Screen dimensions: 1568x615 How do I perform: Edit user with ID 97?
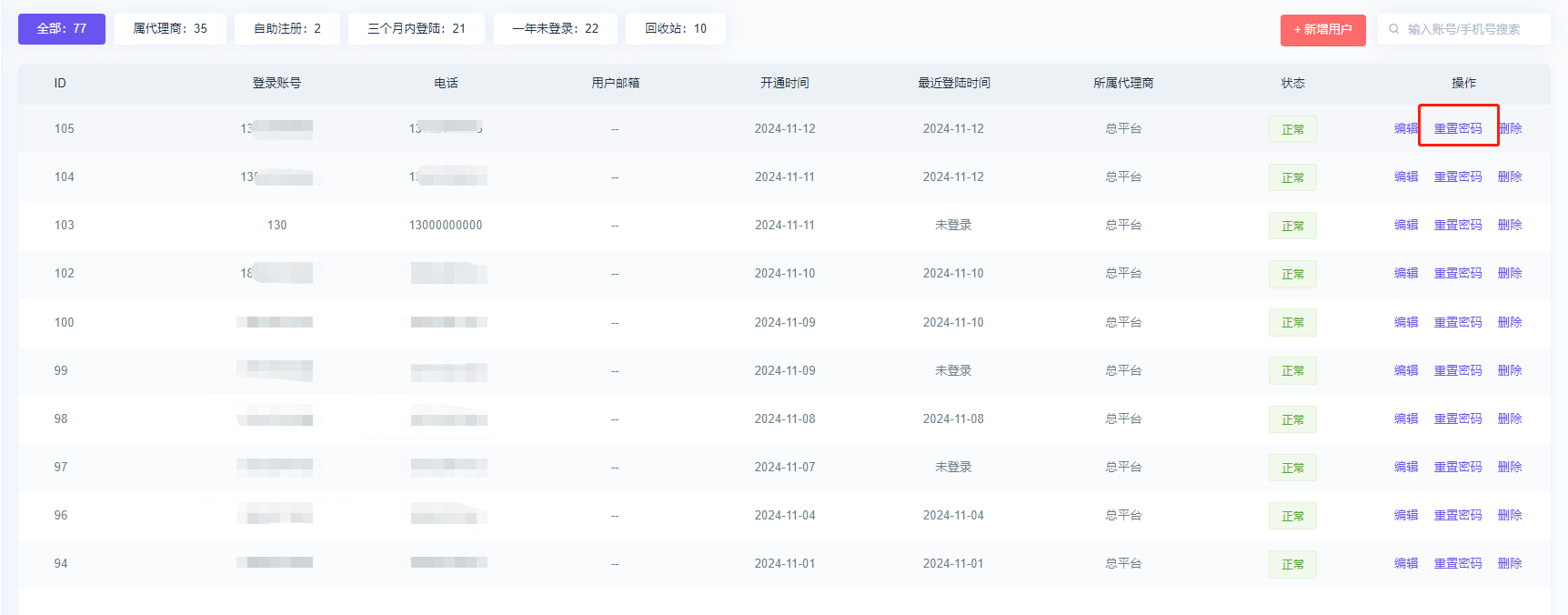(1405, 468)
